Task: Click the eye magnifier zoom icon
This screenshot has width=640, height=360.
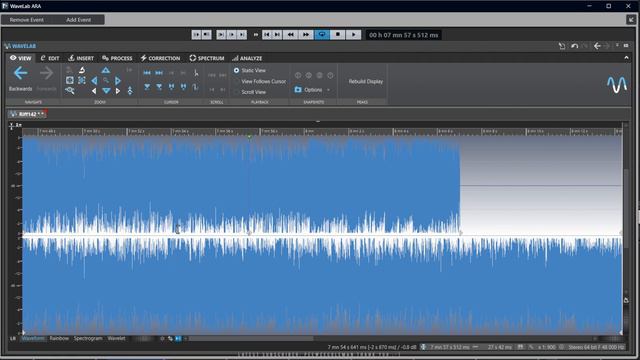Action: [x=70, y=91]
